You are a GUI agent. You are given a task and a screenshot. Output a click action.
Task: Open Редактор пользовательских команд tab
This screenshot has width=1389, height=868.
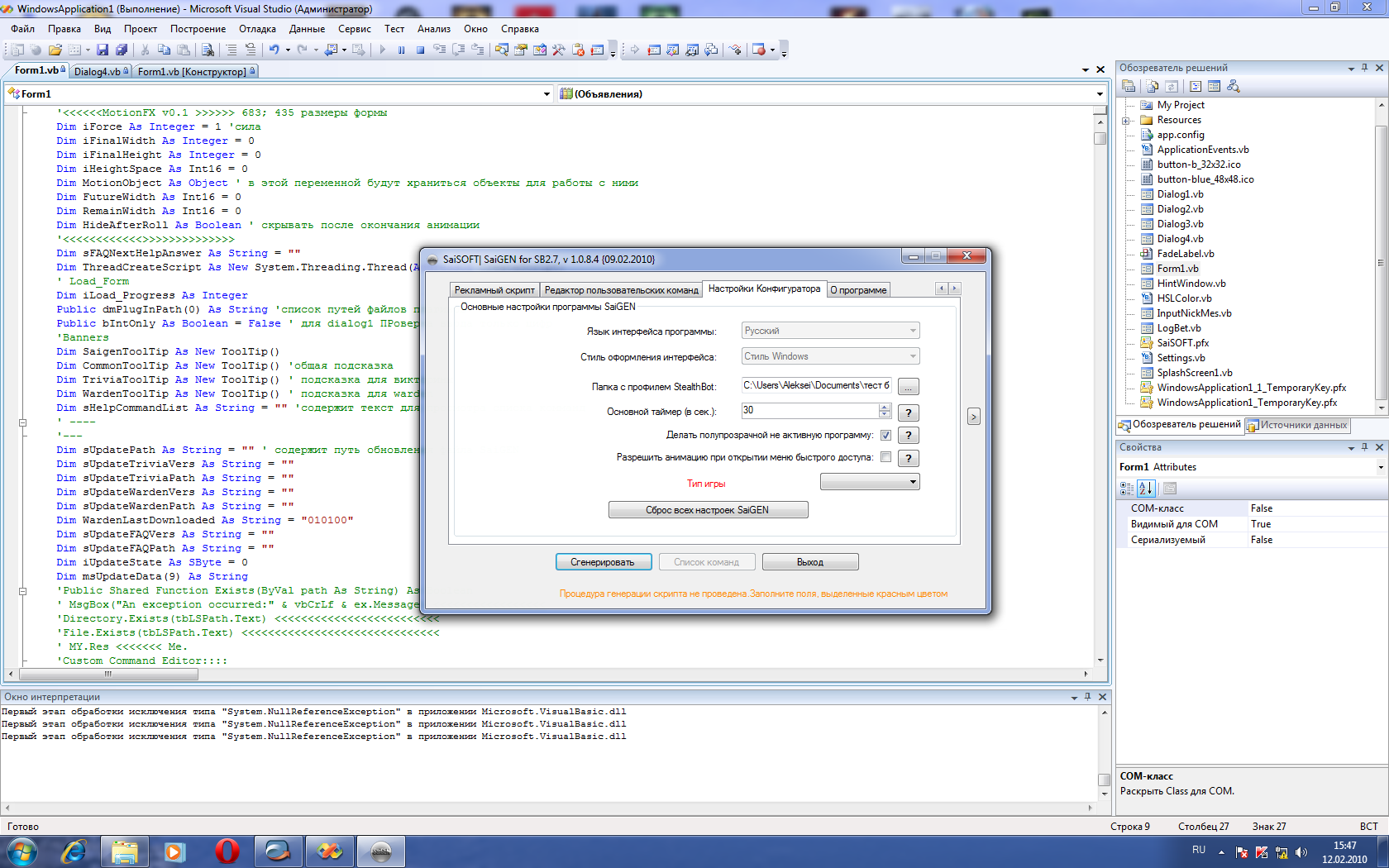click(621, 290)
